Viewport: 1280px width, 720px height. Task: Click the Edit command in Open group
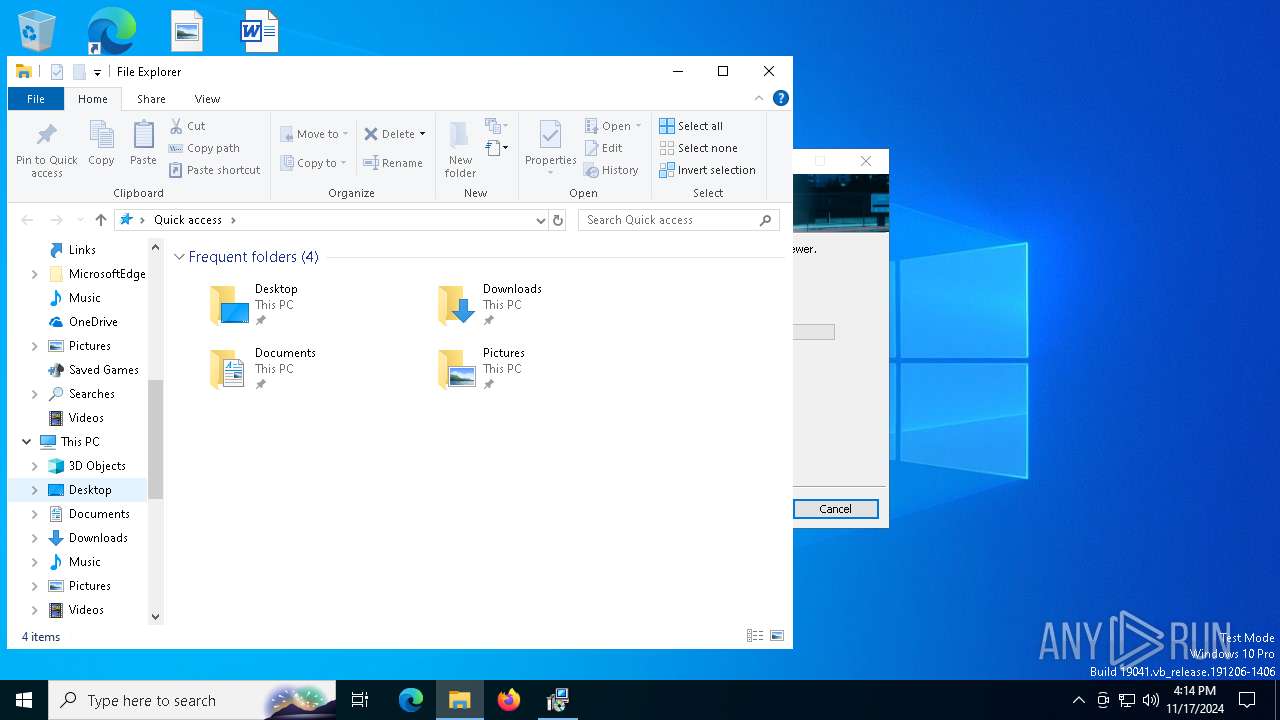coord(603,148)
